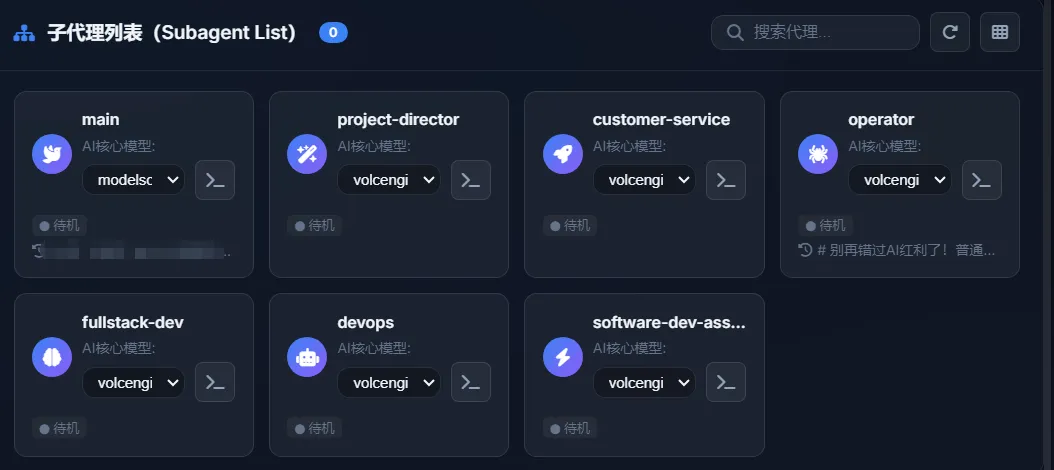The width and height of the screenshot is (1054, 470).
Task: Select the customer-service agent title
Action: pos(661,120)
